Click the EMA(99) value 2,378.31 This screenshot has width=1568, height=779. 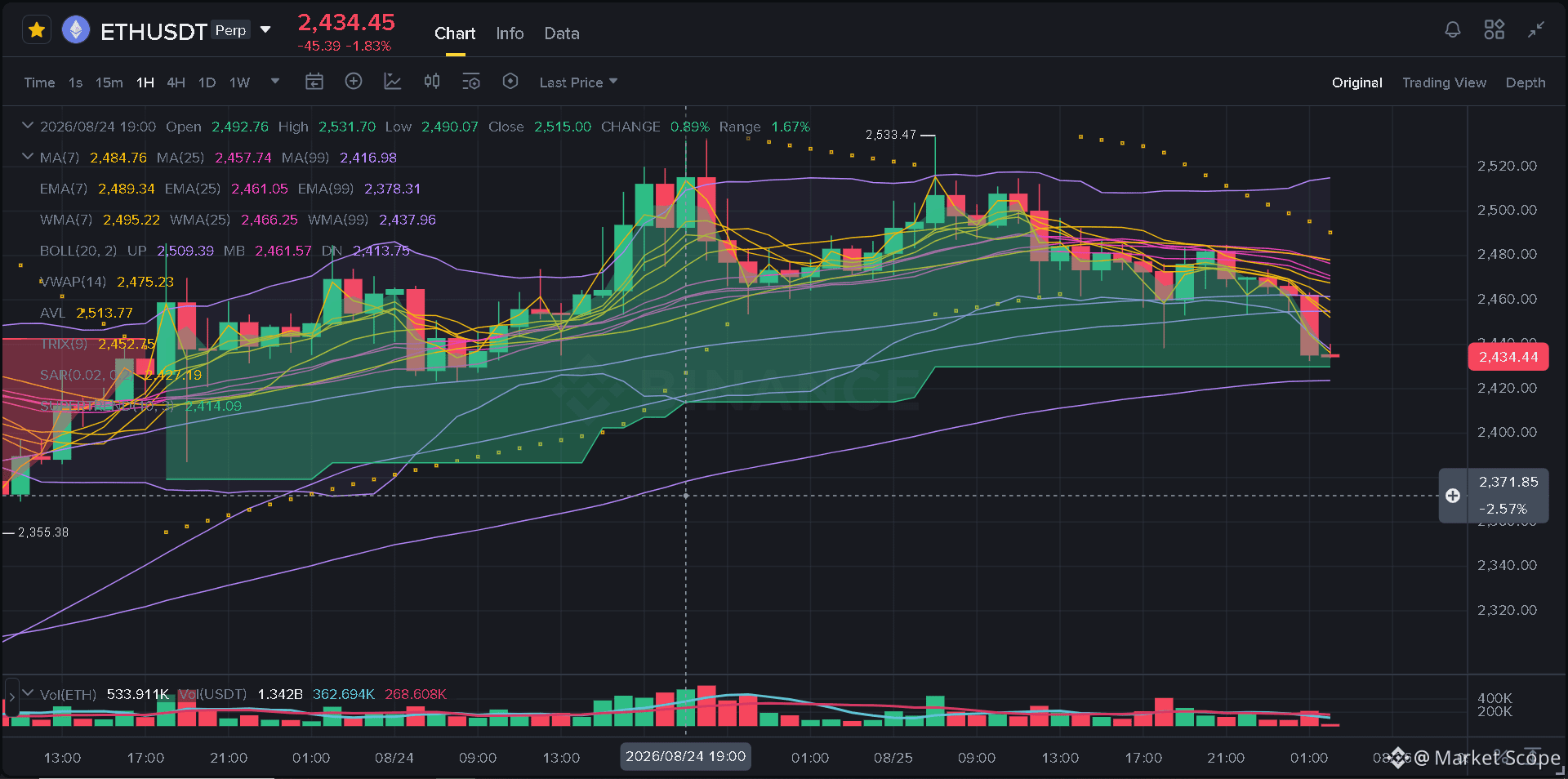[x=392, y=189]
